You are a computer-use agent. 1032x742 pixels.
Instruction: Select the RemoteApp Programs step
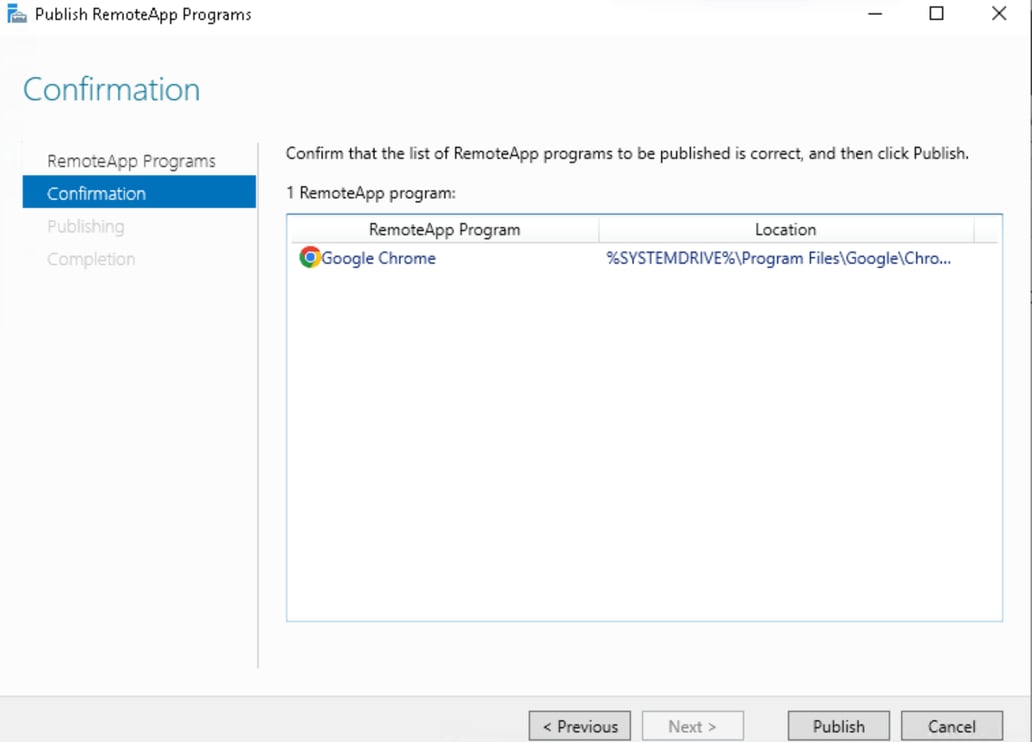click(131, 160)
